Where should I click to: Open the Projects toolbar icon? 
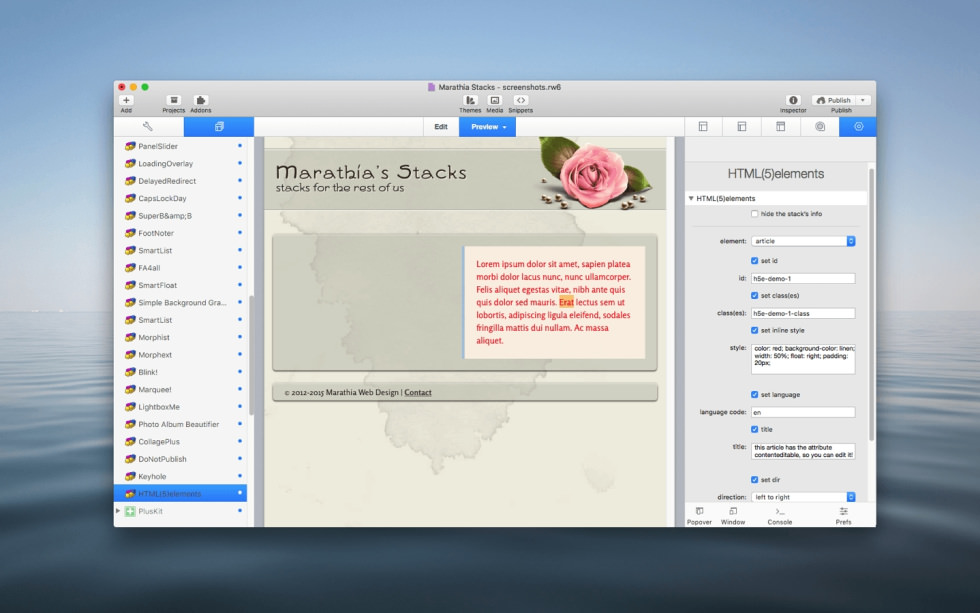pyautogui.click(x=174, y=100)
